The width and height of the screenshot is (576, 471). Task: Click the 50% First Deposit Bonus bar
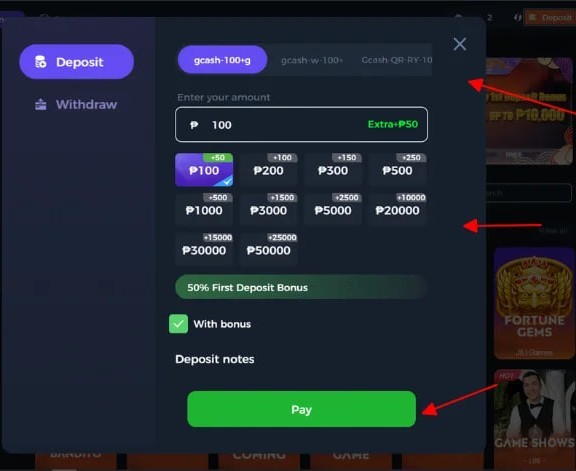(302, 287)
